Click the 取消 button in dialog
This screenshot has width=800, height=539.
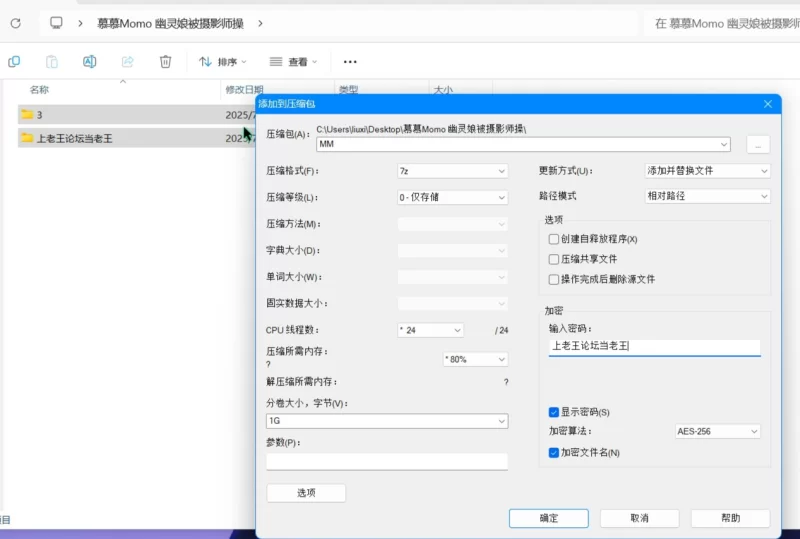click(x=639, y=518)
